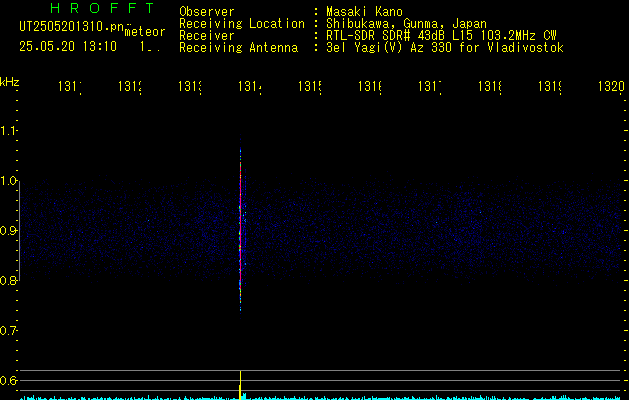Click the 1.1 frequency axis label
The image size is (629, 400).
click(x=9, y=131)
